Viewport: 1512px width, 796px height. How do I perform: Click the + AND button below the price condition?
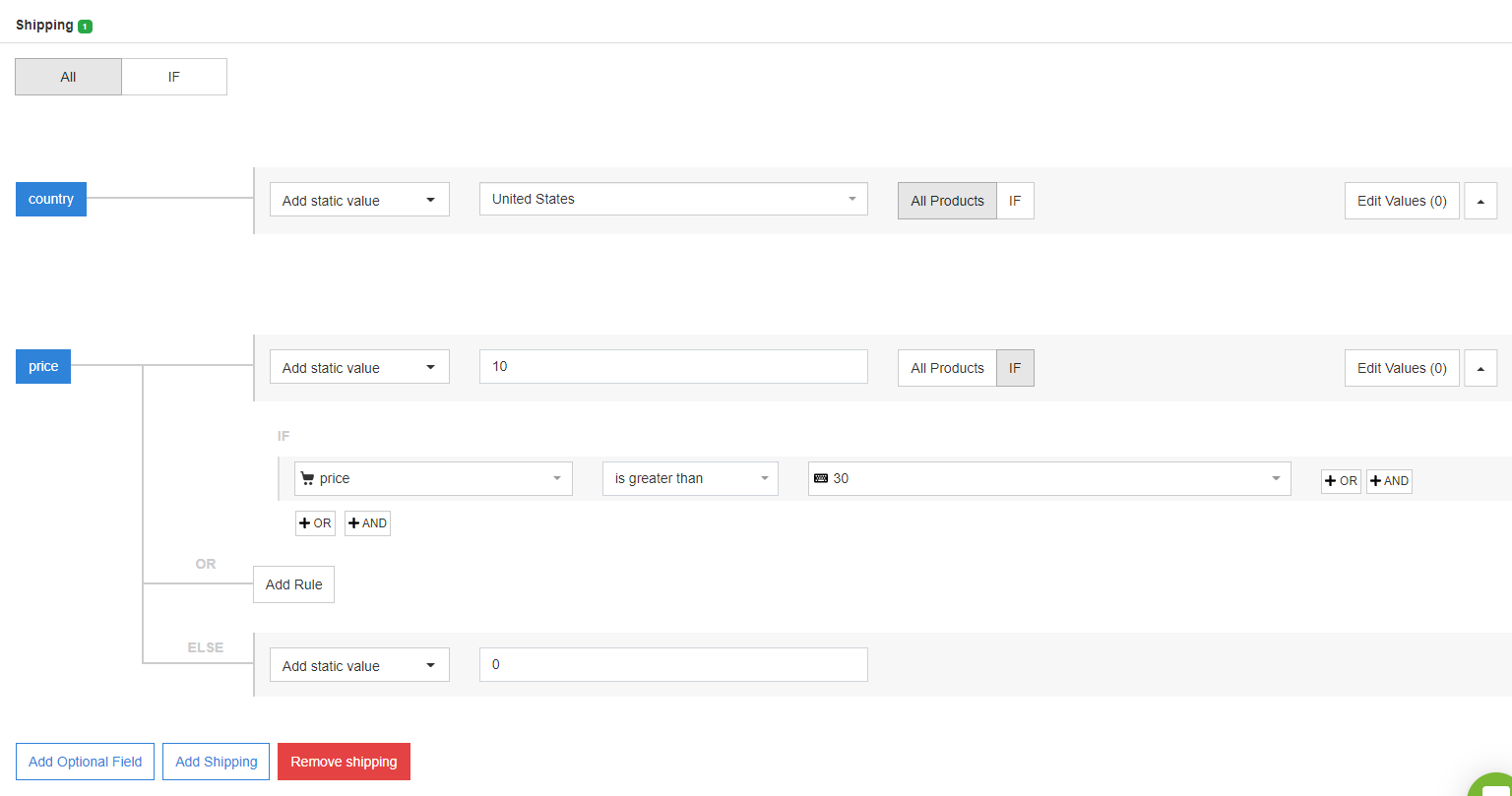[367, 523]
